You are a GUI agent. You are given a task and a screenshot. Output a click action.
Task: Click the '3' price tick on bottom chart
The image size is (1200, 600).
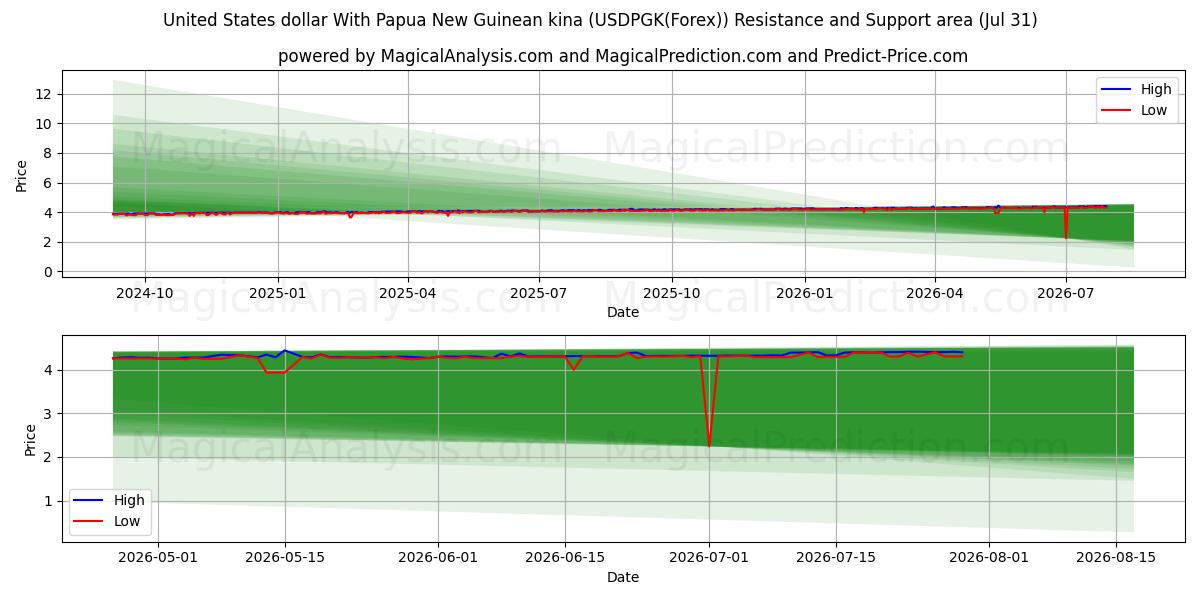coord(49,414)
